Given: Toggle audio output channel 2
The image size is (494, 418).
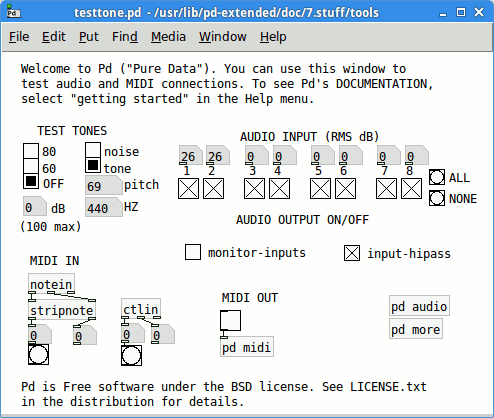Looking at the screenshot, I should [x=213, y=189].
